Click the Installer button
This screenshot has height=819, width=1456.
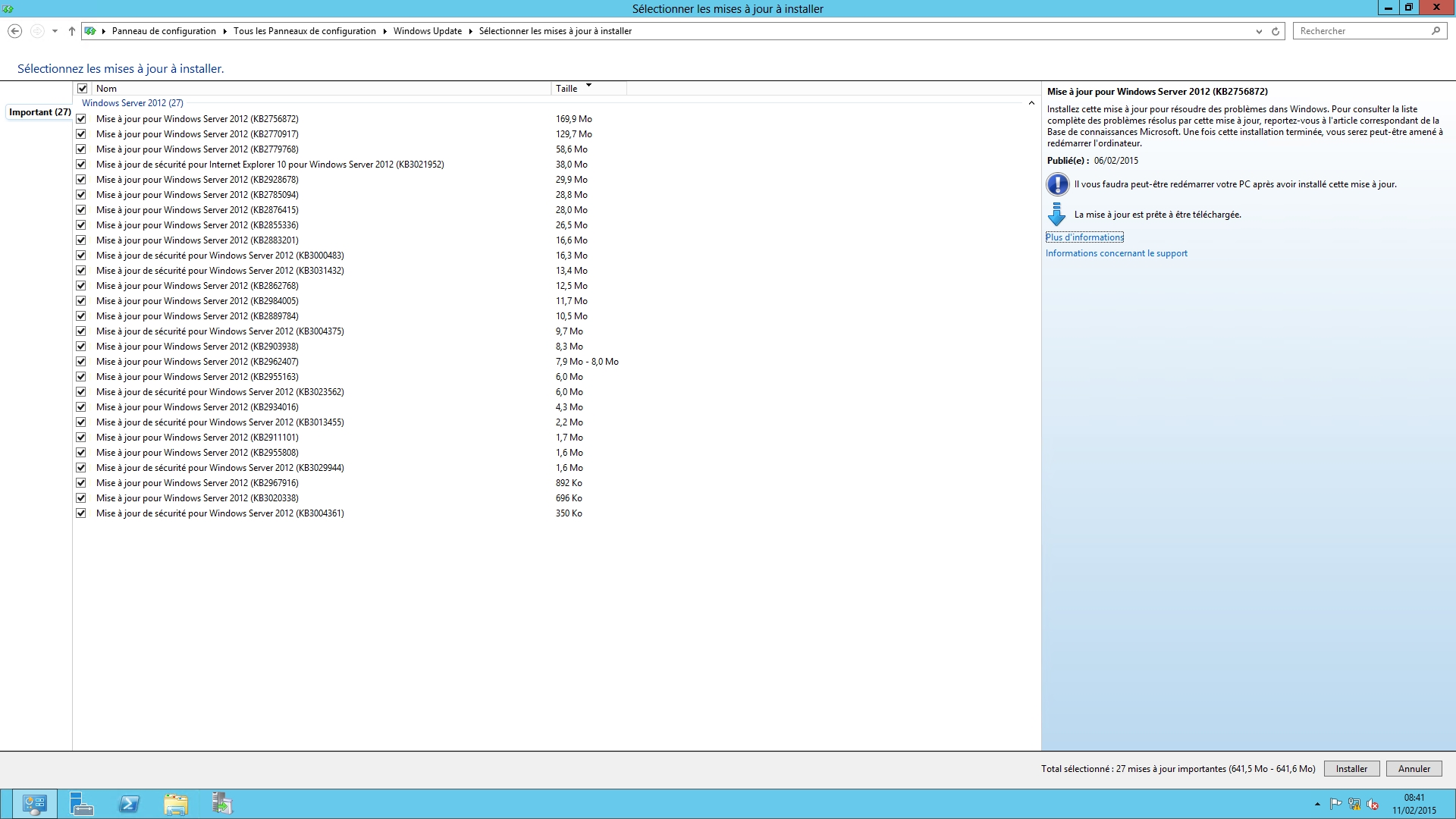(1351, 769)
